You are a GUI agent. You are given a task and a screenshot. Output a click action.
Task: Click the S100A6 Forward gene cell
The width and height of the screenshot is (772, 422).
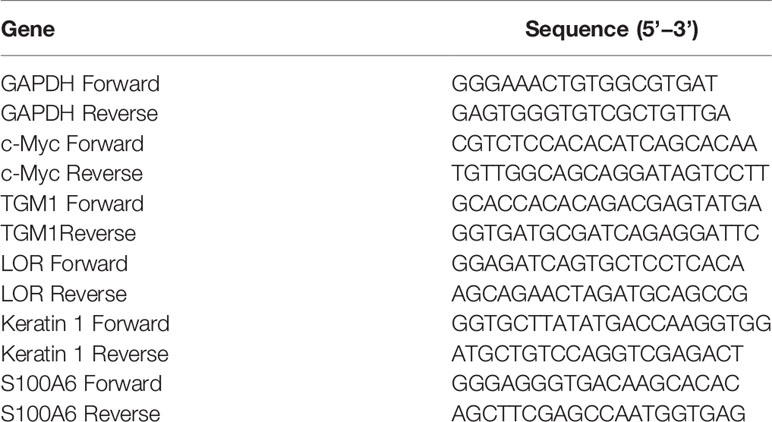[x=81, y=384]
